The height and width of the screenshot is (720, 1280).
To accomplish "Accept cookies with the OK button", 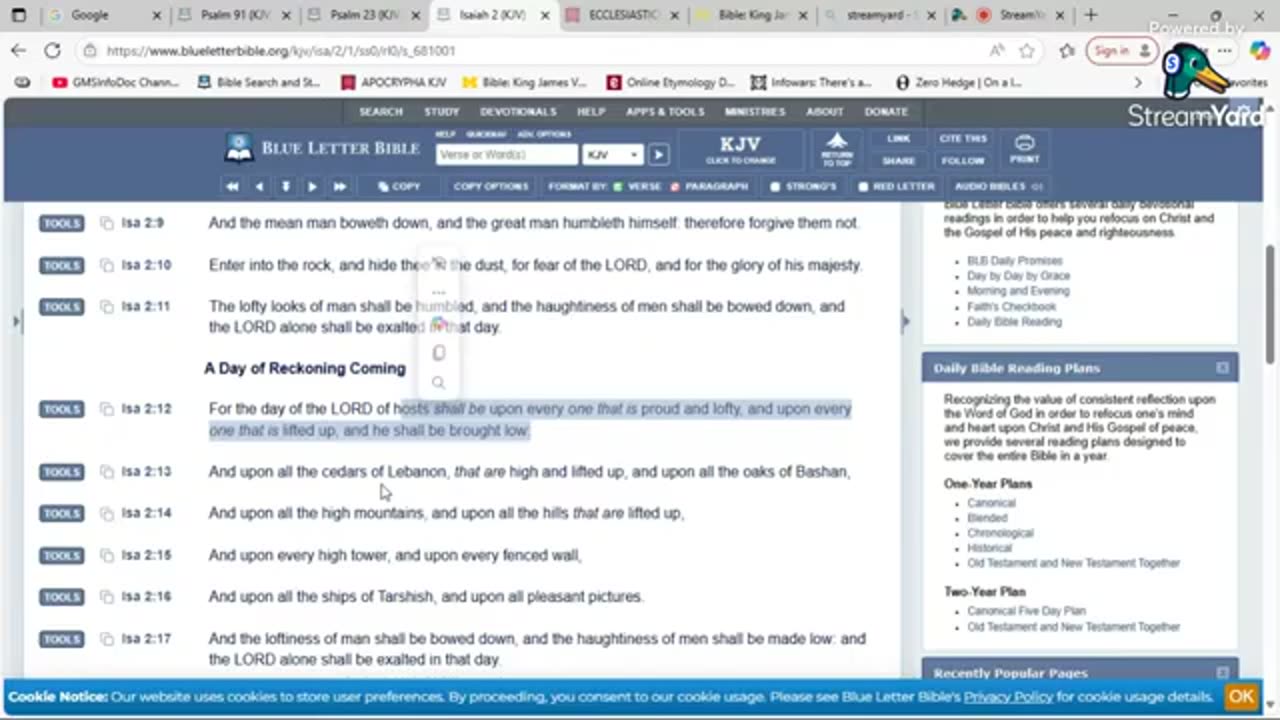I will pos(1241,697).
